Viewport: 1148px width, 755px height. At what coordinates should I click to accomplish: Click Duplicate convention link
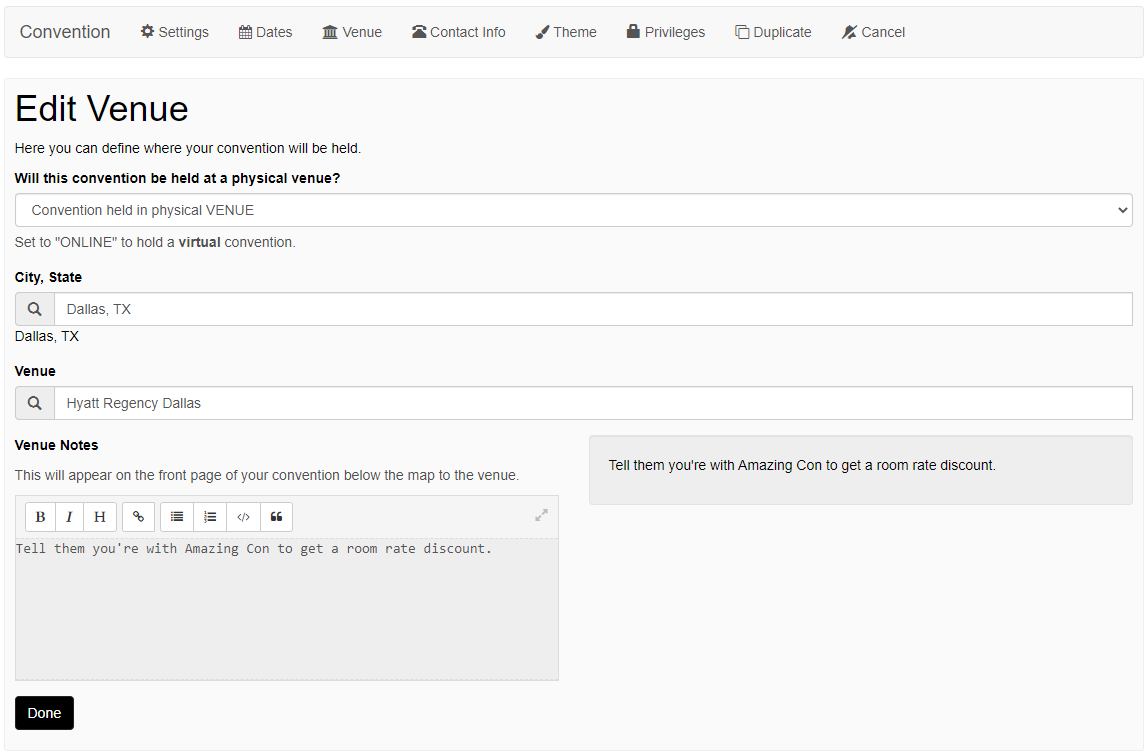tap(773, 32)
